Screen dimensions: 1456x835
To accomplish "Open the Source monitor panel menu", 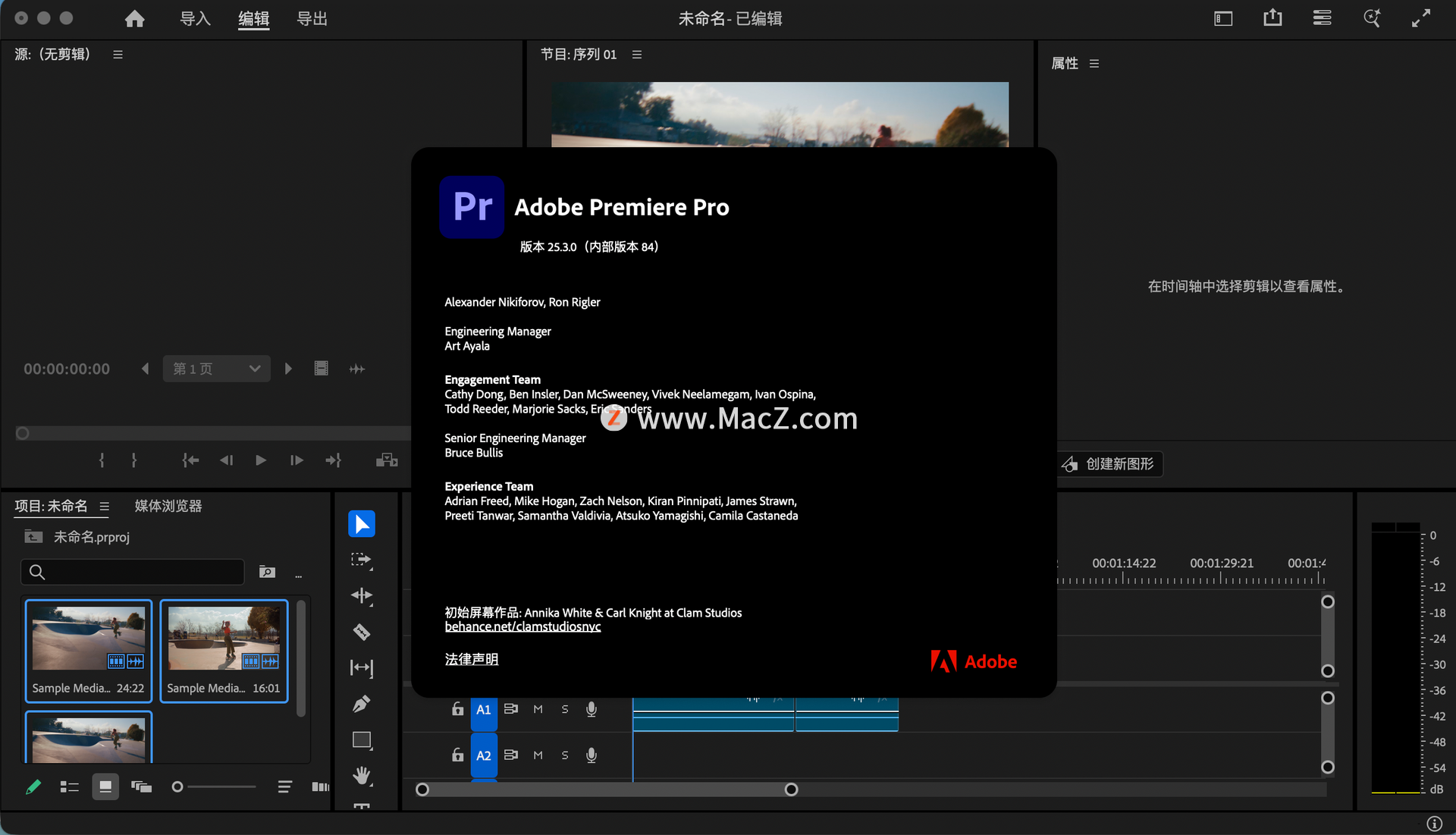I will pos(118,55).
